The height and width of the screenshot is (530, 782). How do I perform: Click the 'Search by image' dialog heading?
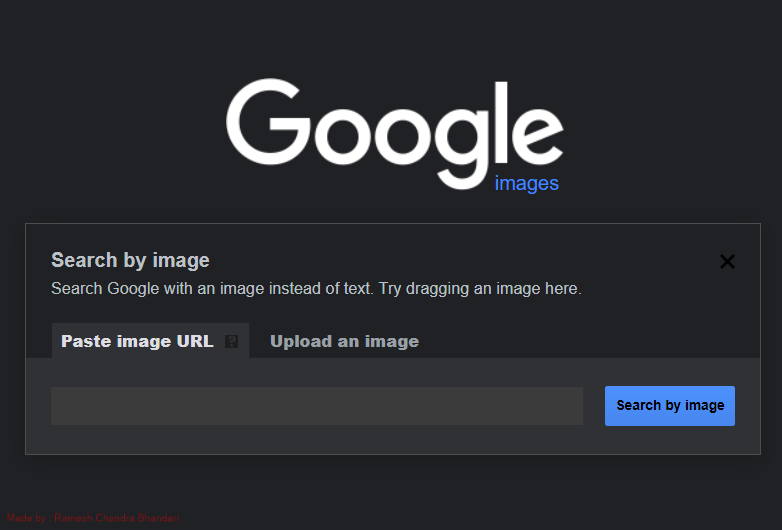click(130, 260)
